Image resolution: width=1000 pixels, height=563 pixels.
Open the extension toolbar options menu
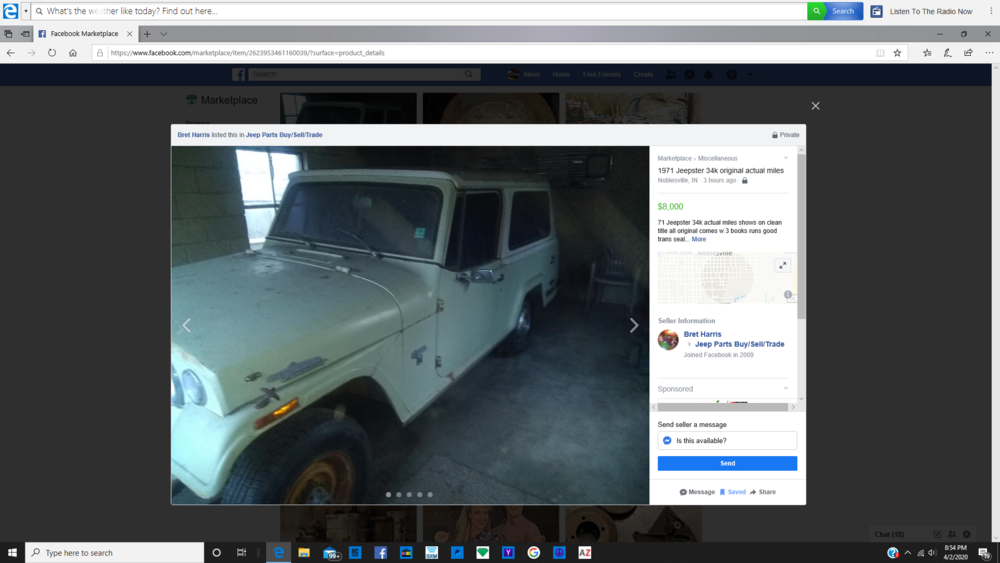coord(991,11)
